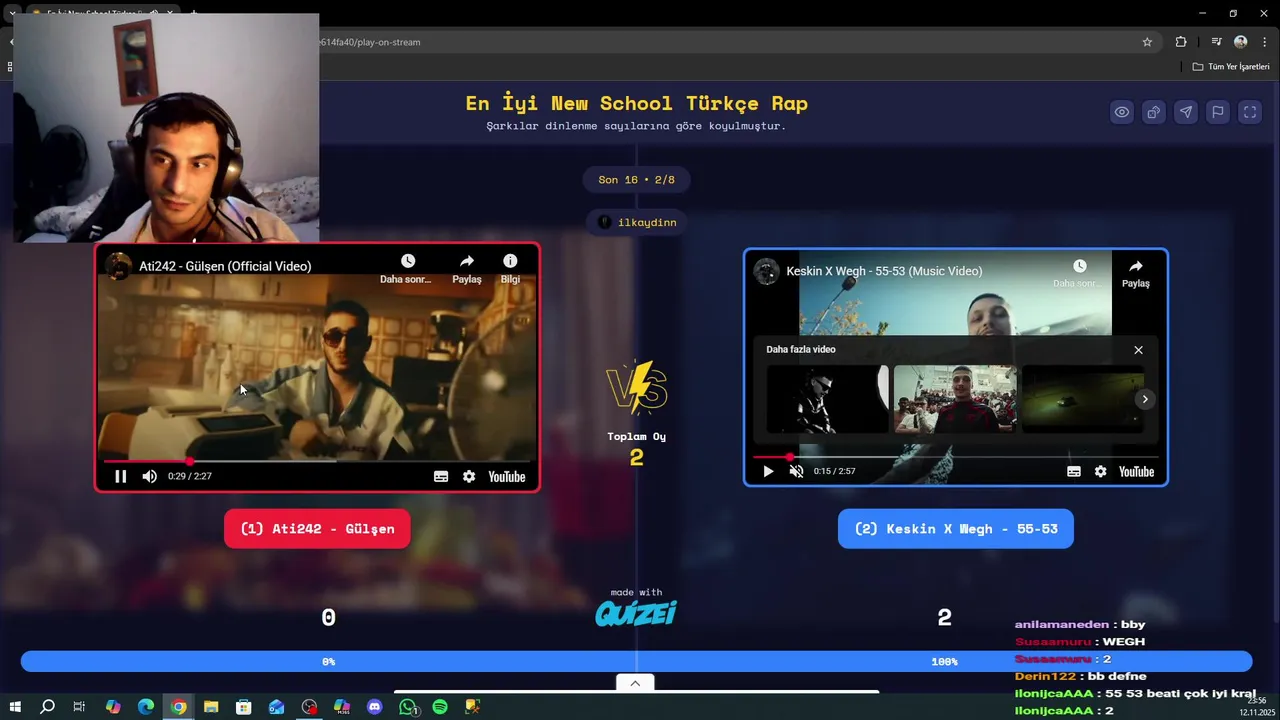Viewport: 1280px width, 720px height.
Task: Select the dark third suggested video thumbnail
Action: 1082,399
